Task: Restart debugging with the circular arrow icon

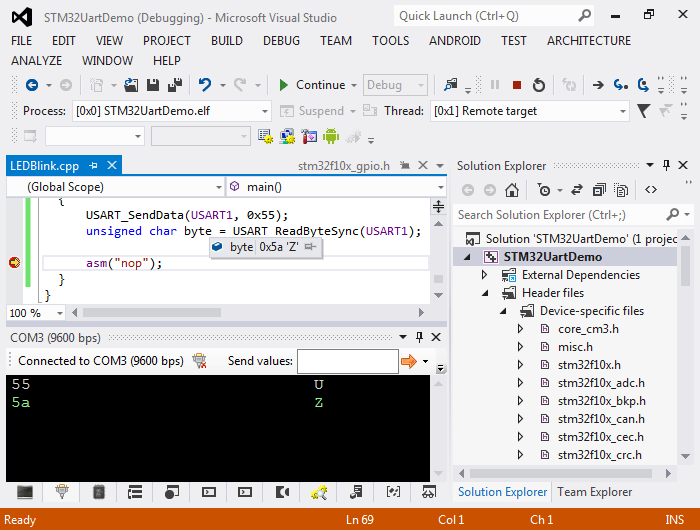Action: [539, 85]
